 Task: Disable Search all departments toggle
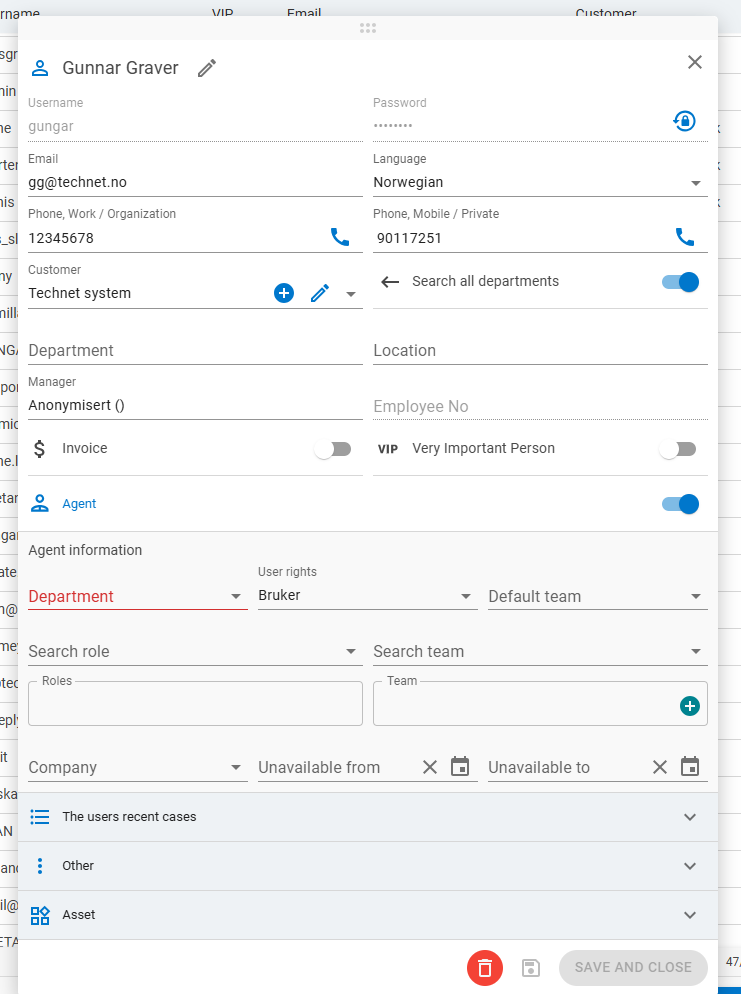tap(680, 282)
